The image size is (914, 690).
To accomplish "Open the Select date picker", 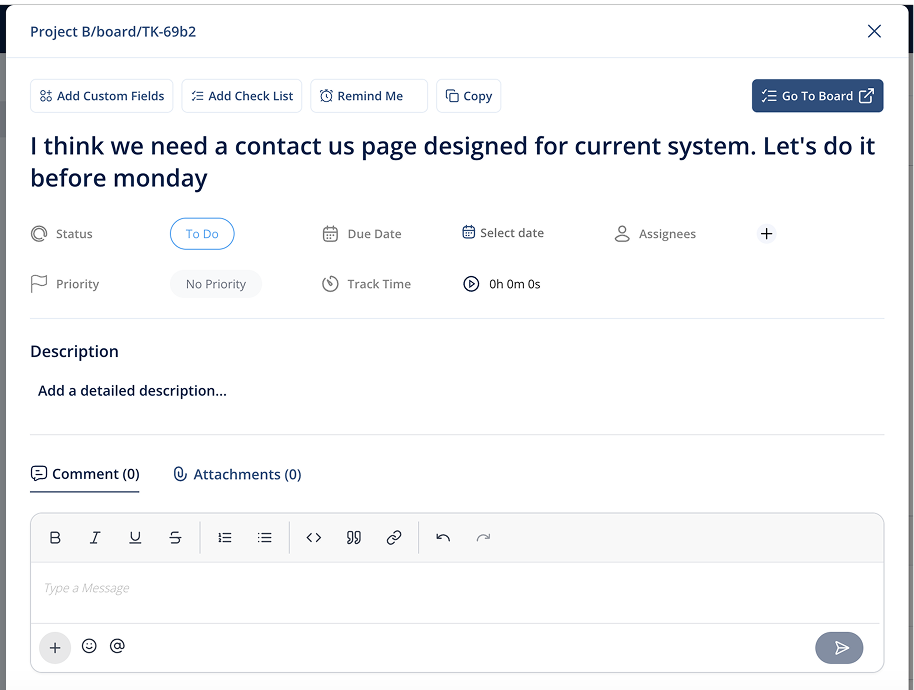I will point(503,233).
